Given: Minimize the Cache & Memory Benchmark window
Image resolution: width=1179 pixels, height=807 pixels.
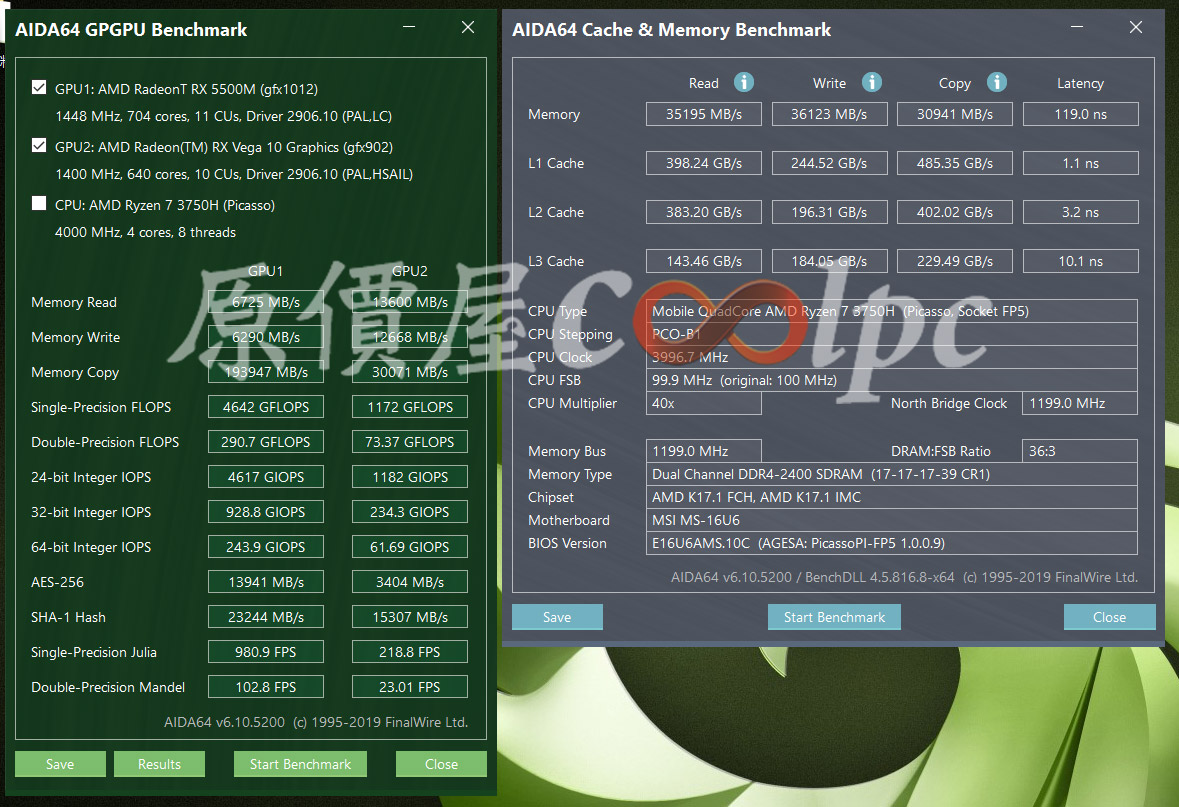Looking at the screenshot, I should [x=1077, y=27].
